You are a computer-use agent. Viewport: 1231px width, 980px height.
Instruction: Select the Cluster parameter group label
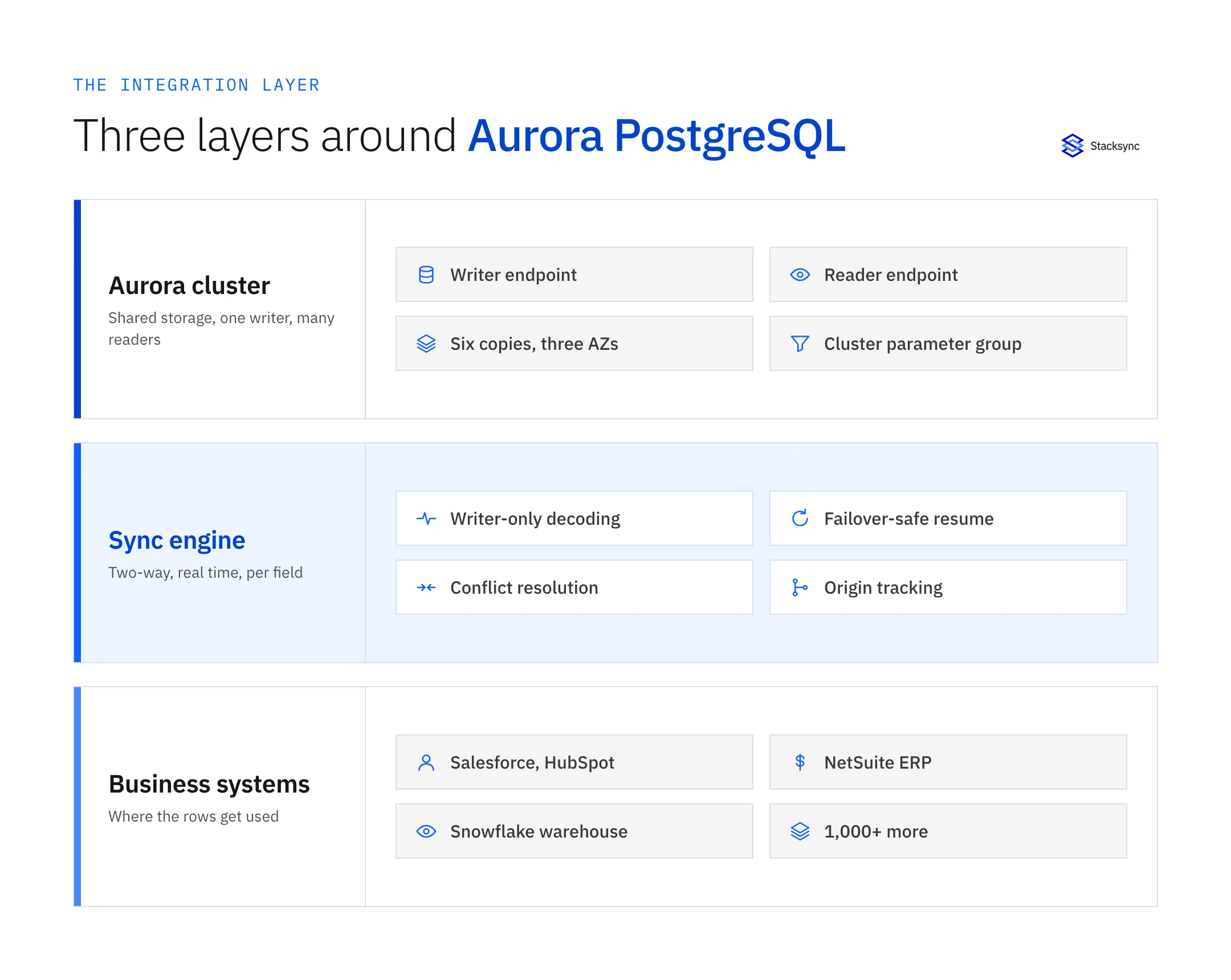[x=923, y=344]
